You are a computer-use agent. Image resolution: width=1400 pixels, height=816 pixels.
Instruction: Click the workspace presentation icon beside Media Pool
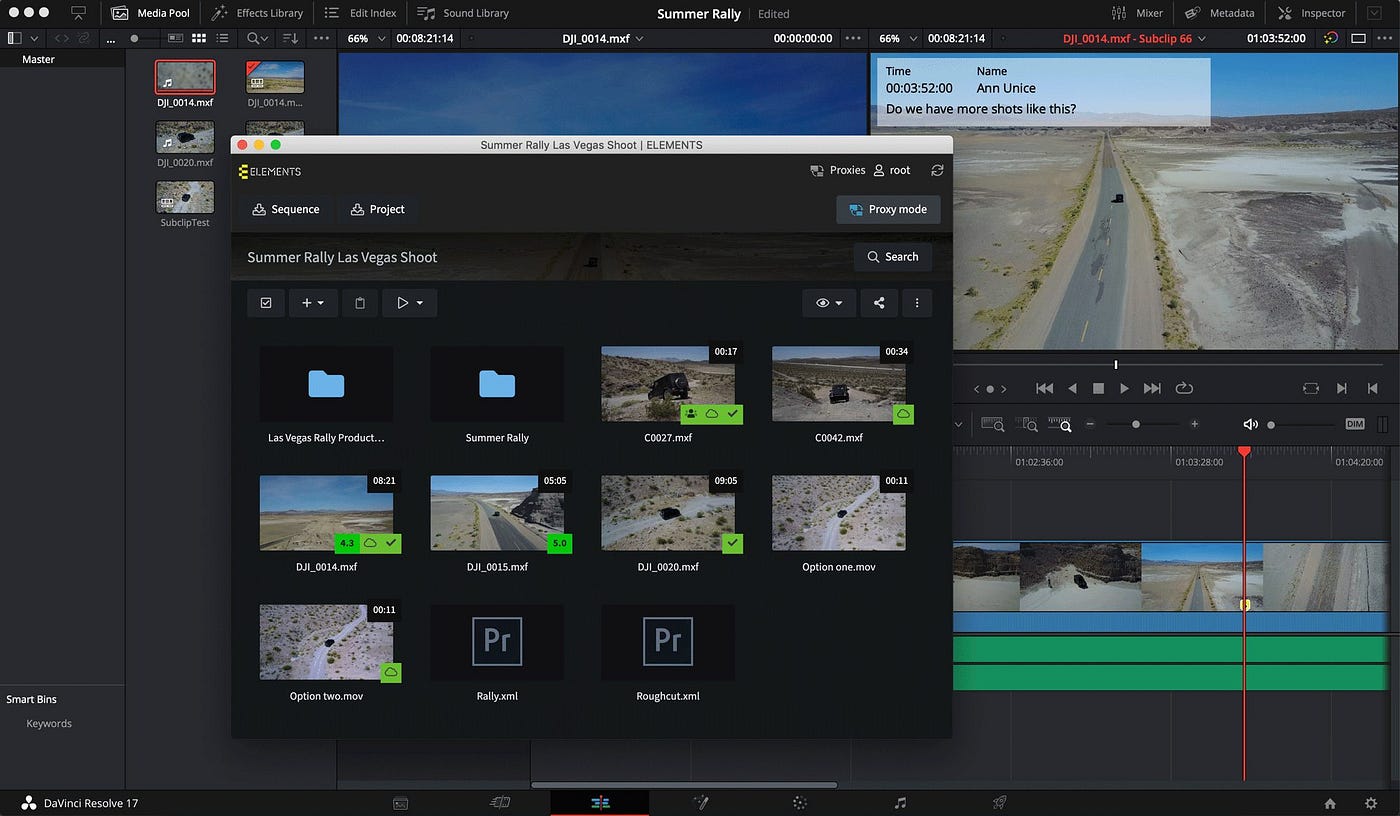(x=79, y=13)
